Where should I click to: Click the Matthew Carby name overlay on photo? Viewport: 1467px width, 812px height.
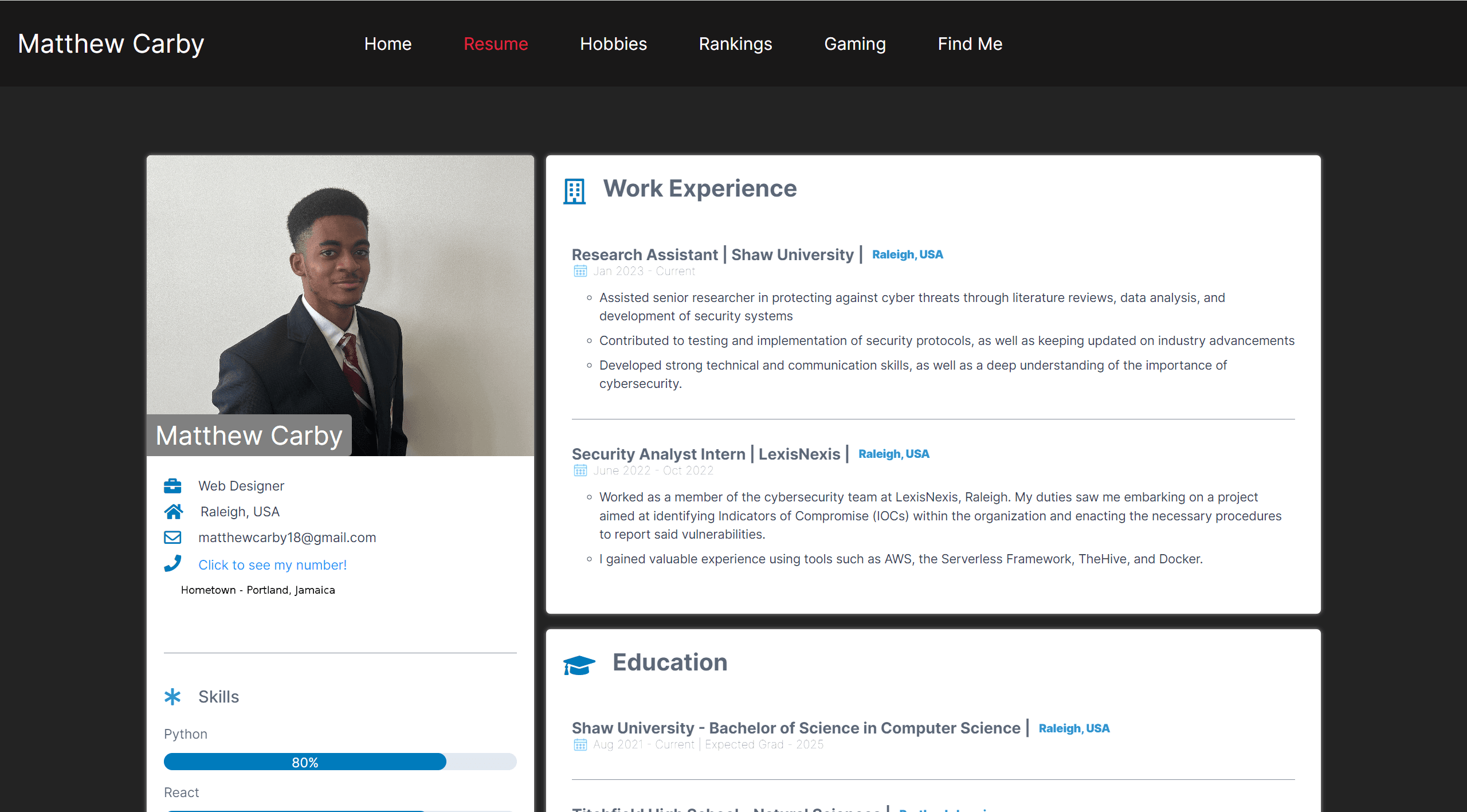pos(249,436)
